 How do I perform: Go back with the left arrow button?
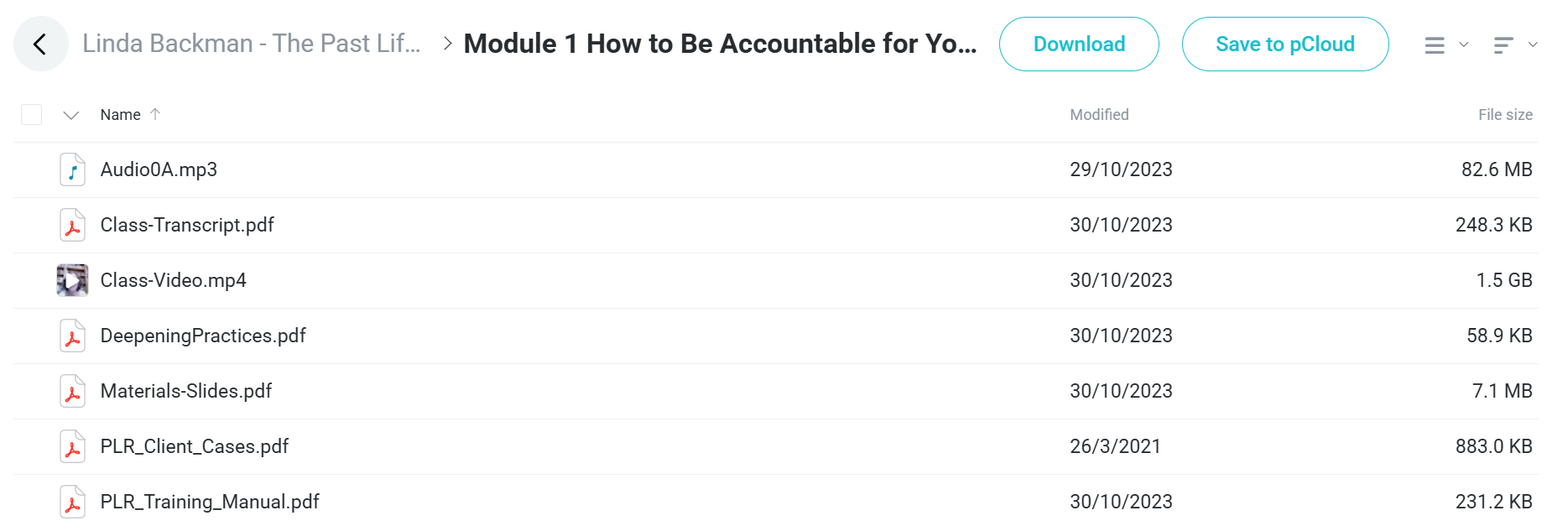40,44
